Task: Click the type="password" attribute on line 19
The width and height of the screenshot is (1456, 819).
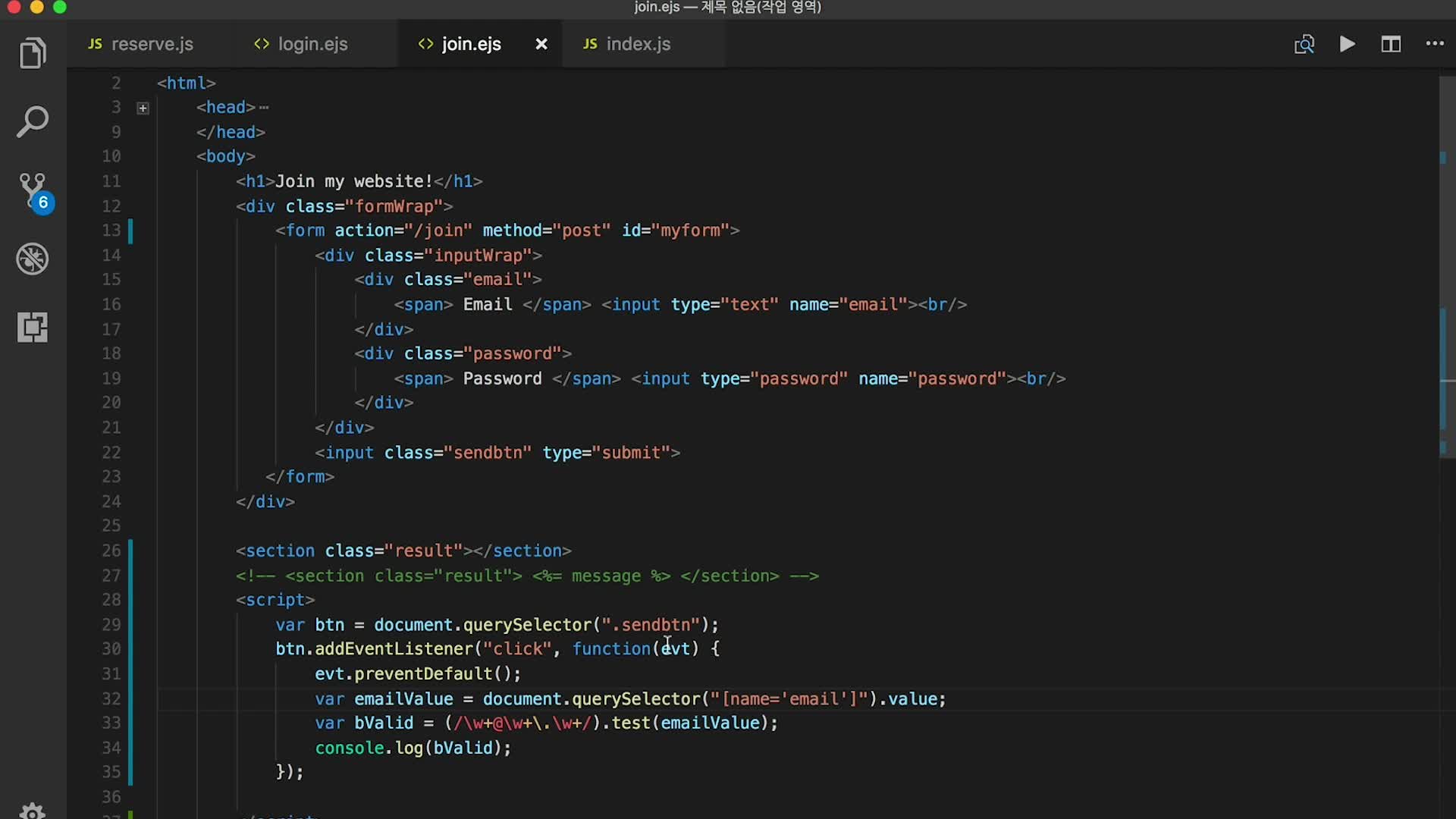Action: [774, 379]
